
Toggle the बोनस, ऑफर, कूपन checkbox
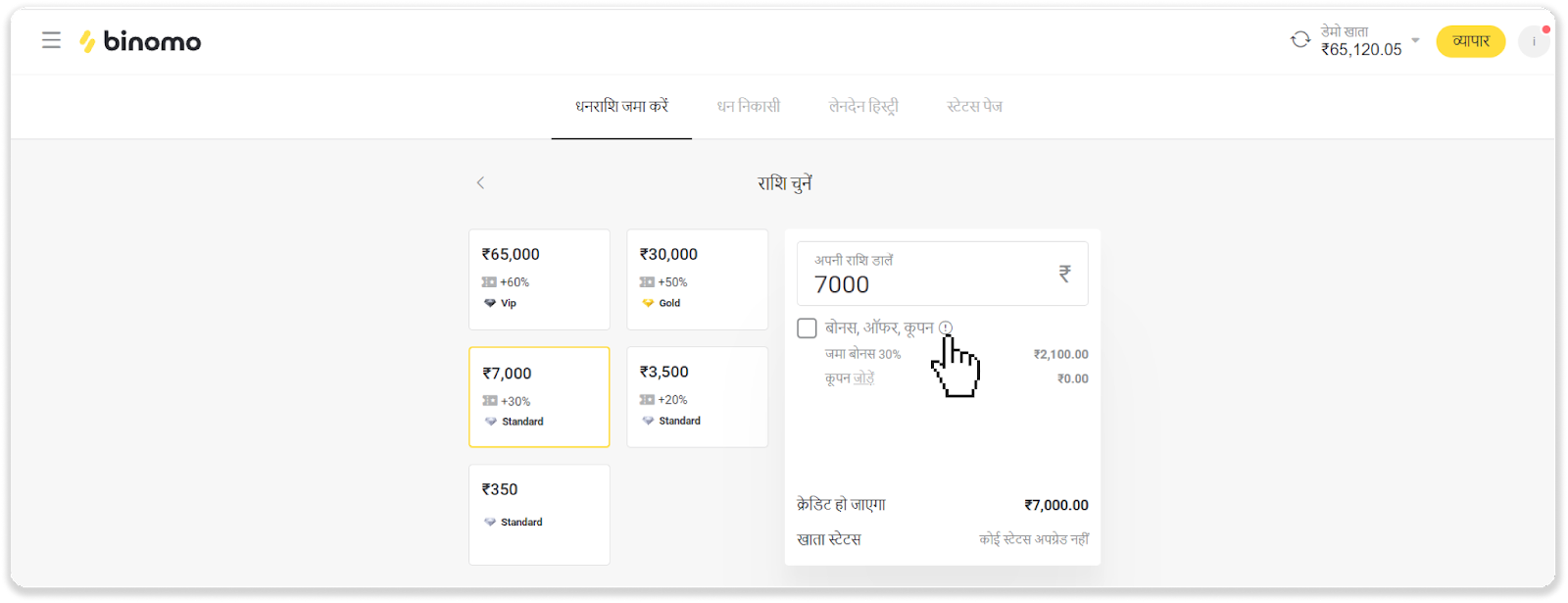click(807, 328)
